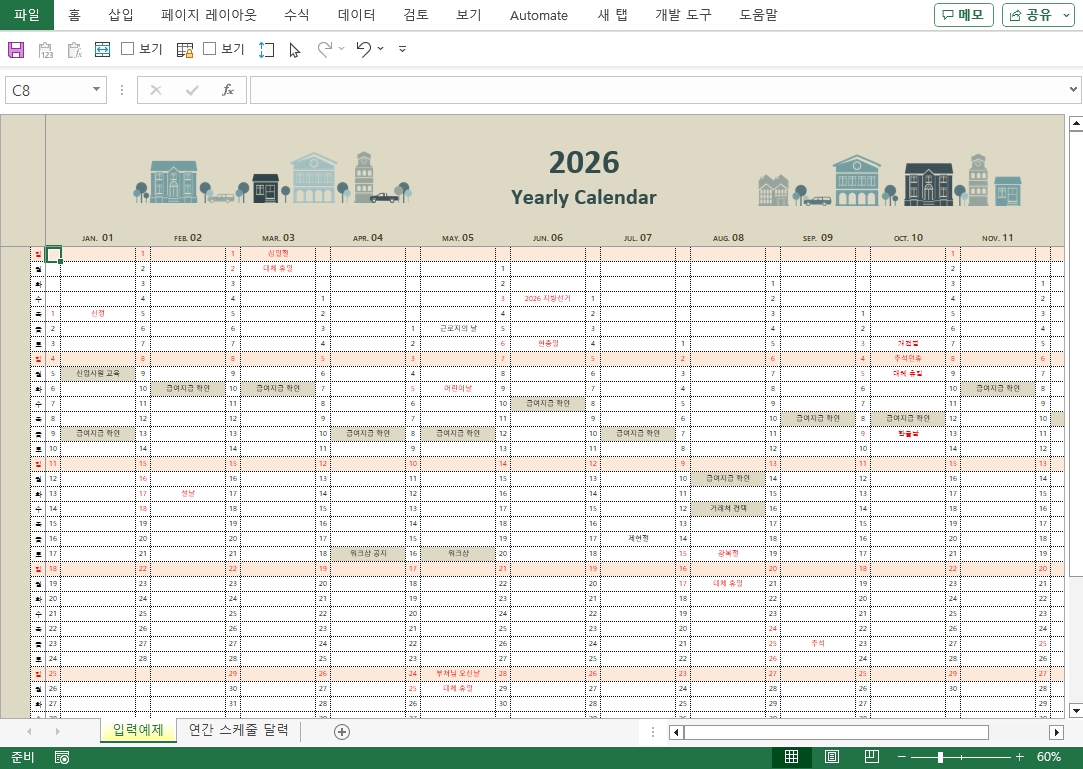Viewport: 1083px width, 769px height.
Task: Switch to the 연간 스케줄 달력 sheet tab
Action: [x=238, y=731]
